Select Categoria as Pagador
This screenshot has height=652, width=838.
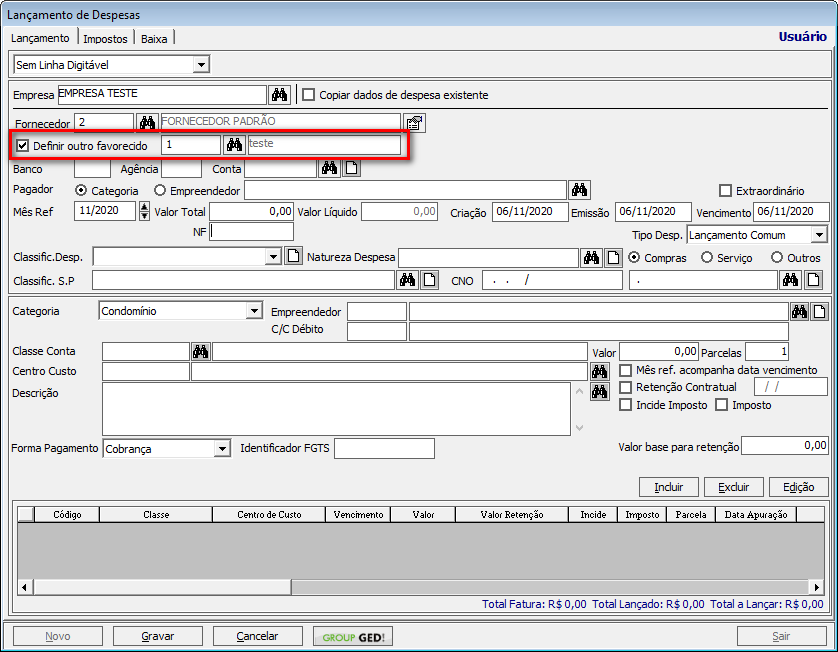coord(81,190)
